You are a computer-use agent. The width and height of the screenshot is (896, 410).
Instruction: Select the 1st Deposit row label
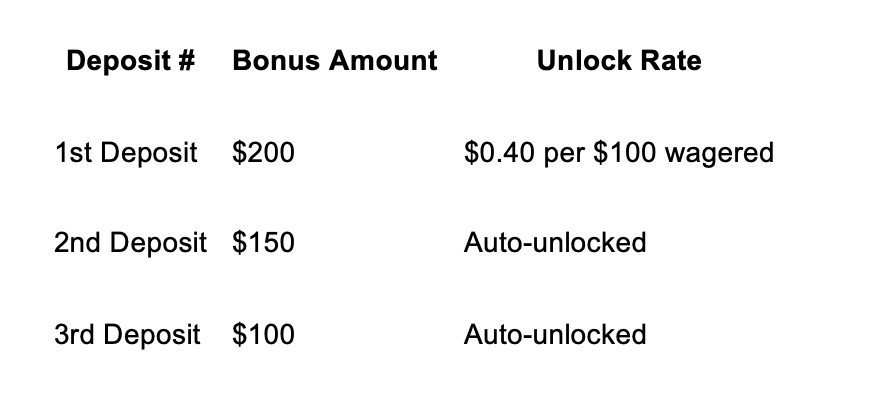[x=126, y=153]
